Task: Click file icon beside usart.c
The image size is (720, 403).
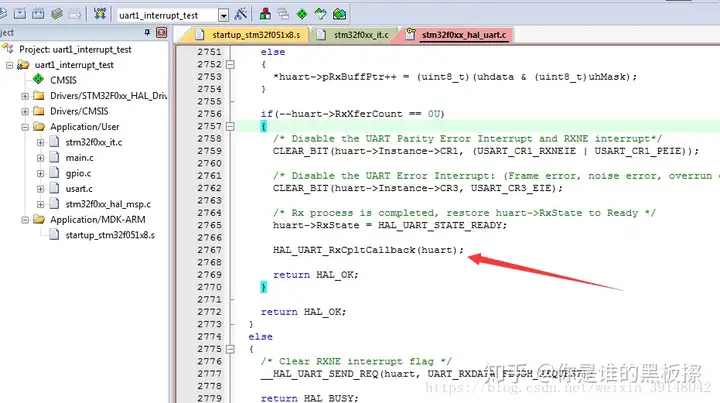Action: (54, 189)
